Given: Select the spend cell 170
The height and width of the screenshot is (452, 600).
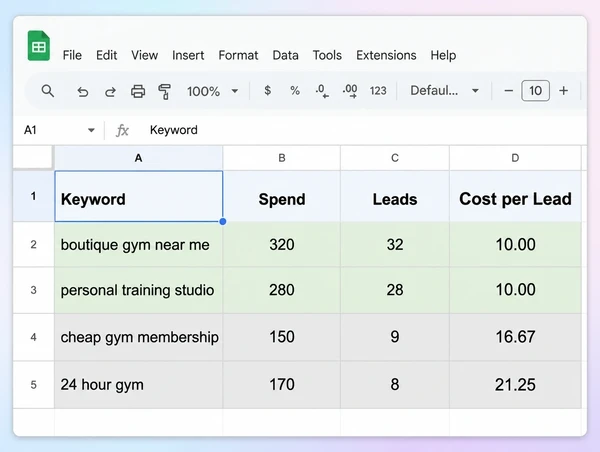Looking at the screenshot, I should click(282, 384).
